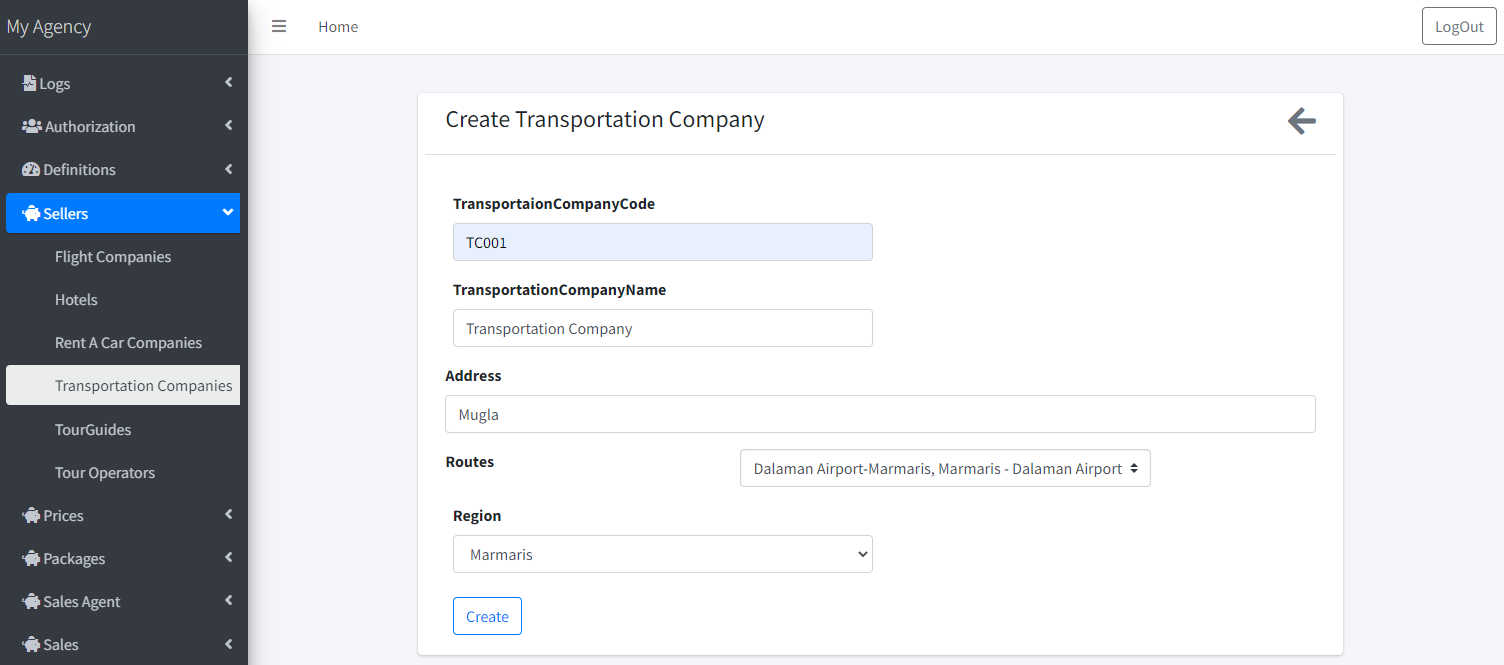Expand the Sales Agent menu chevron
Viewport: 1504px width, 665px height.
coord(228,601)
